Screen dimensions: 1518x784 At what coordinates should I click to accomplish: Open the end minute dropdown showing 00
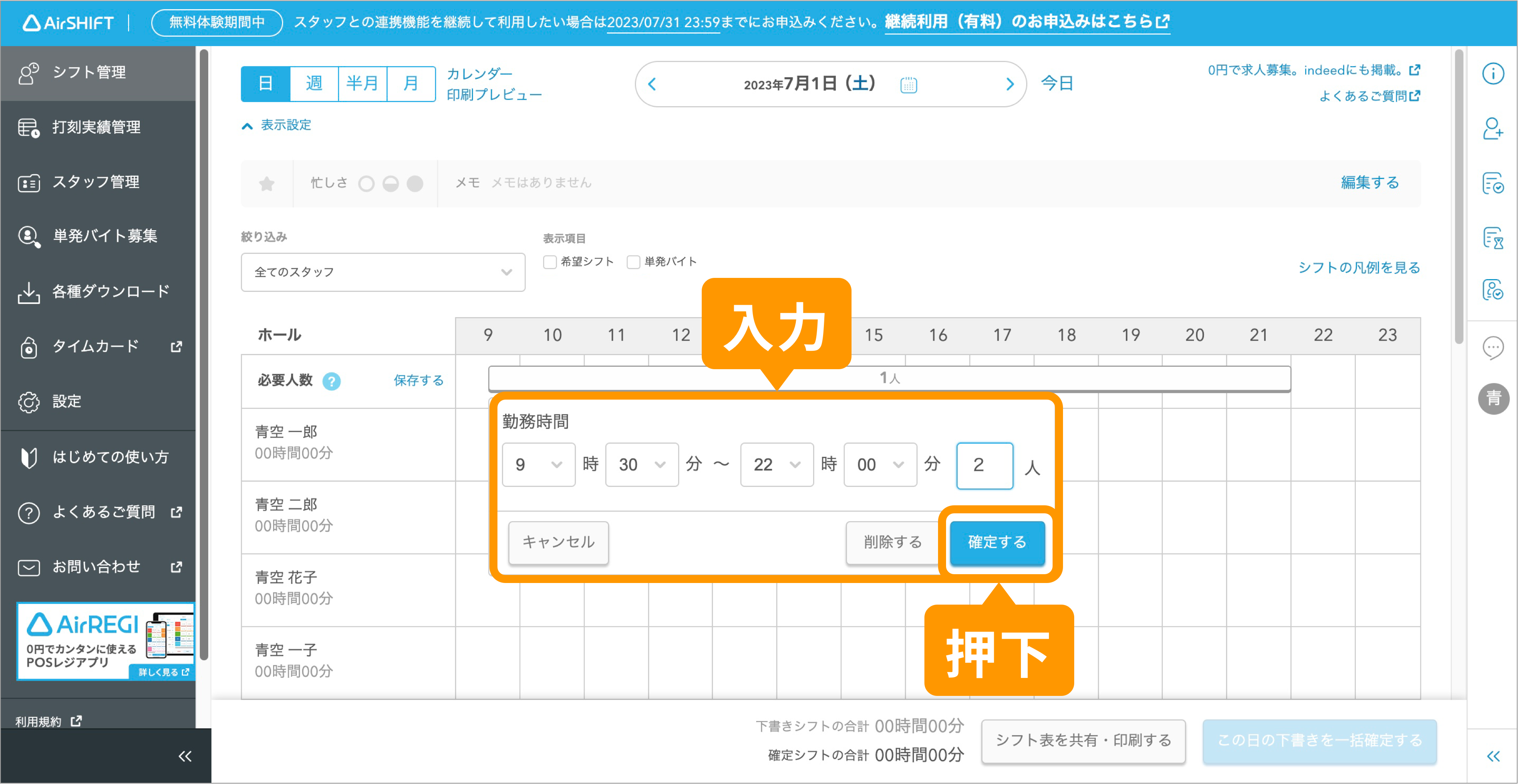click(880, 465)
